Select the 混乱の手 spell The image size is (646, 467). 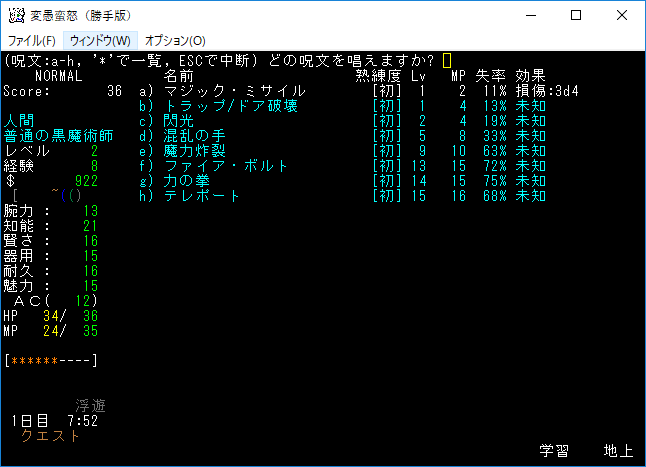pyautogui.click(x=195, y=136)
